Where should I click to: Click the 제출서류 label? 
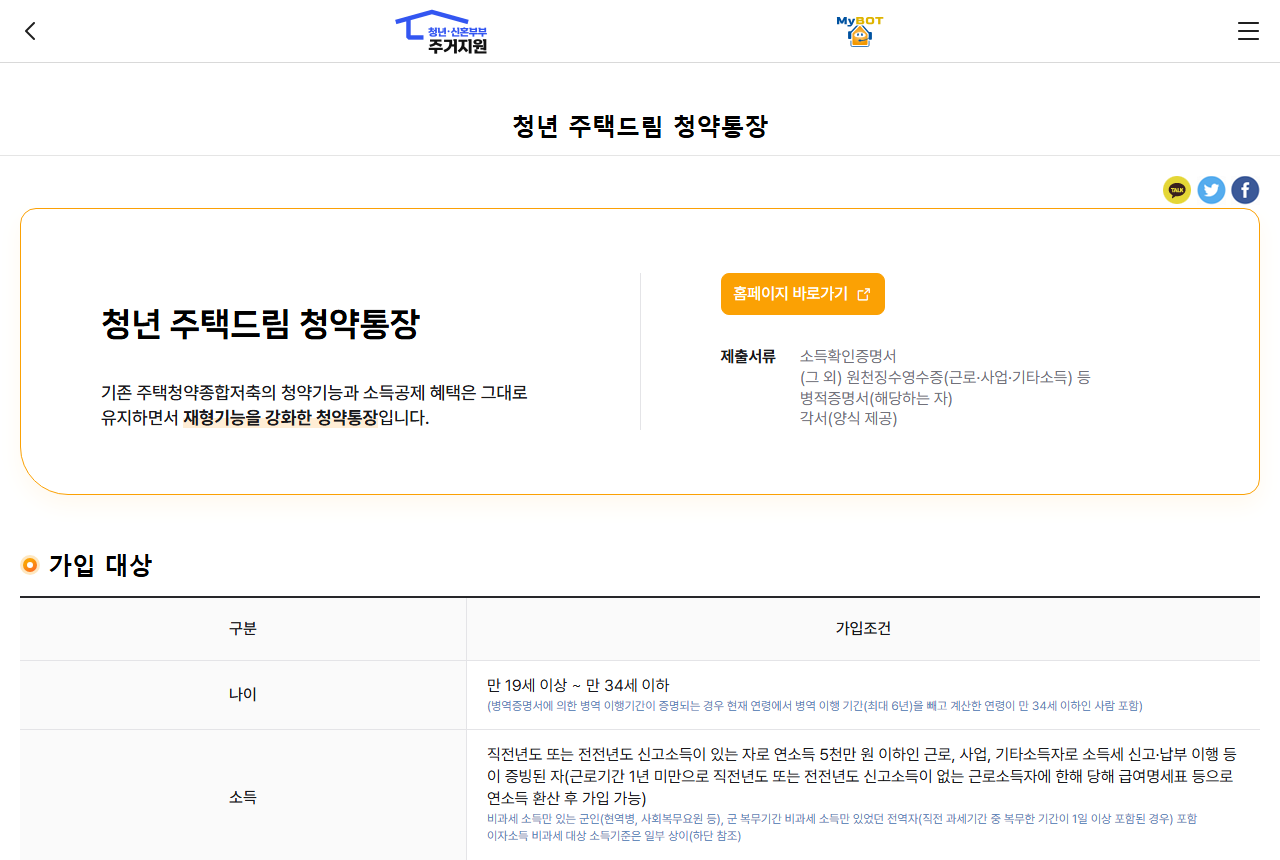tap(748, 356)
